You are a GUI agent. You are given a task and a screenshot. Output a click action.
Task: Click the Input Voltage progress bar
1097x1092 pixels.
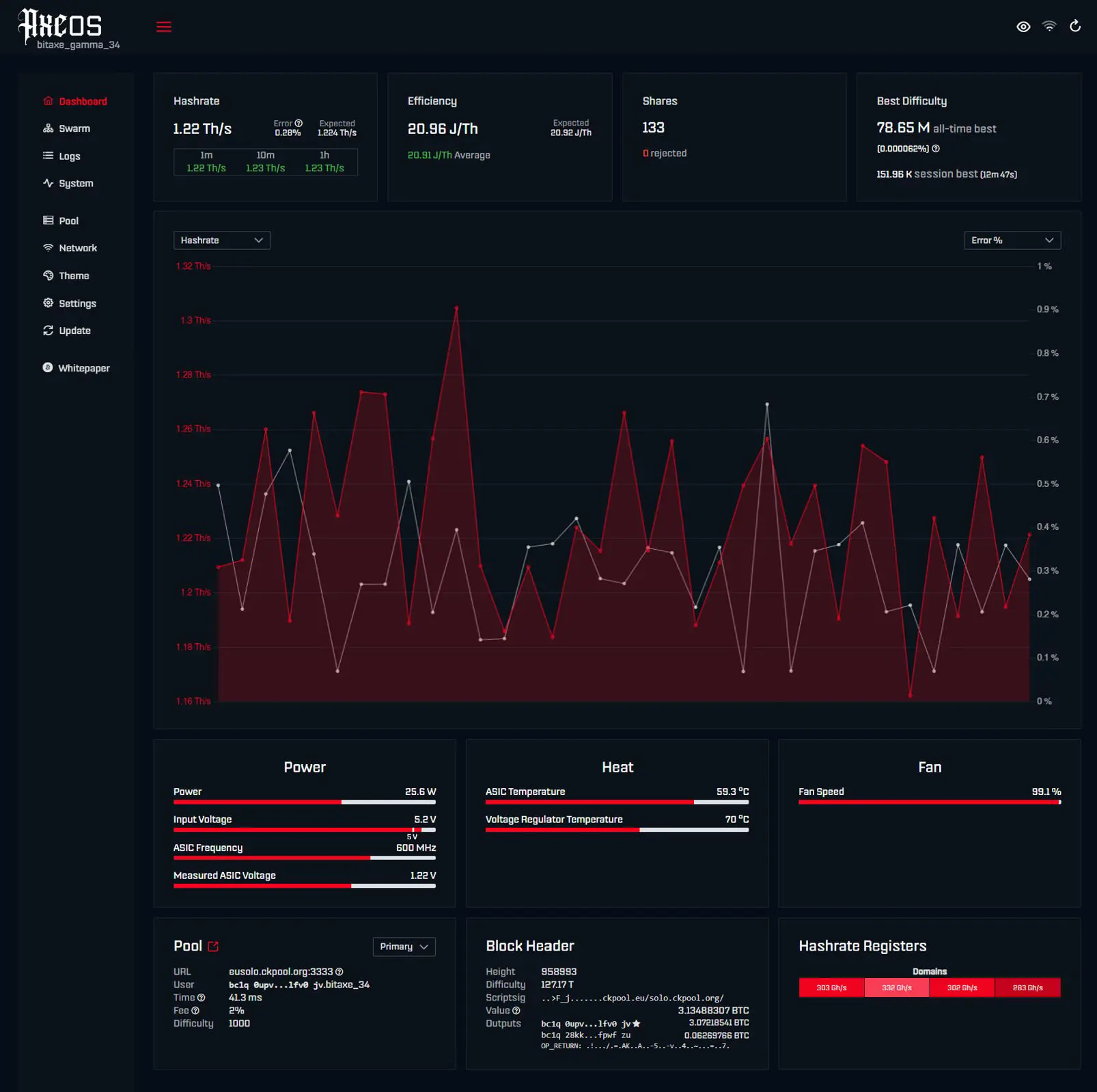coord(305,830)
